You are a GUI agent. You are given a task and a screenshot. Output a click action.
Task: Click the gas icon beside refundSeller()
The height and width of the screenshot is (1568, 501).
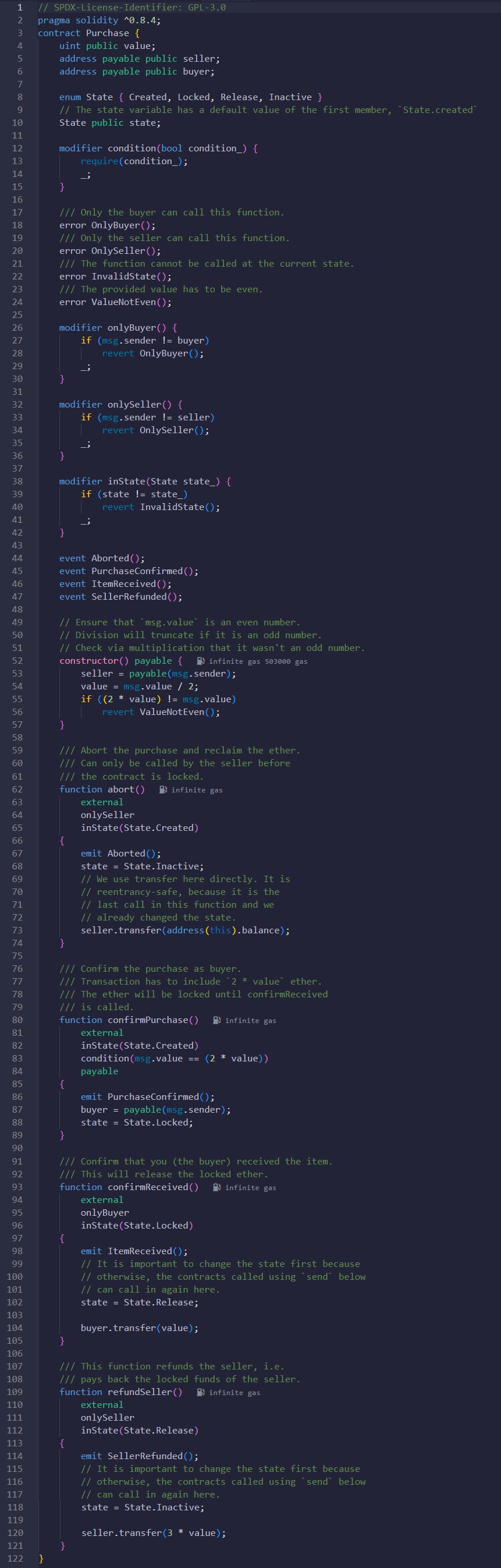click(x=201, y=1392)
